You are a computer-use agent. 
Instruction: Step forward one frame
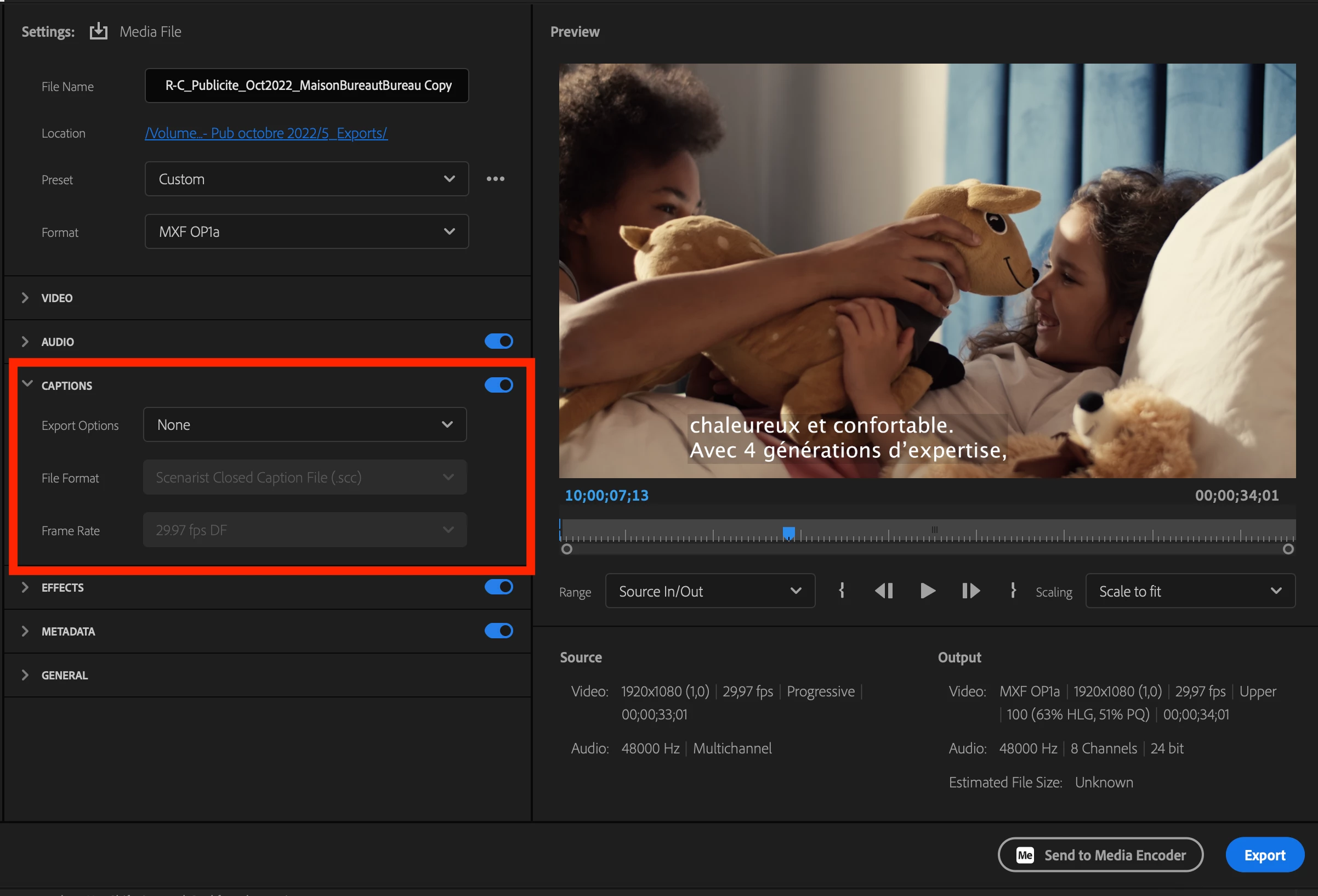click(970, 591)
